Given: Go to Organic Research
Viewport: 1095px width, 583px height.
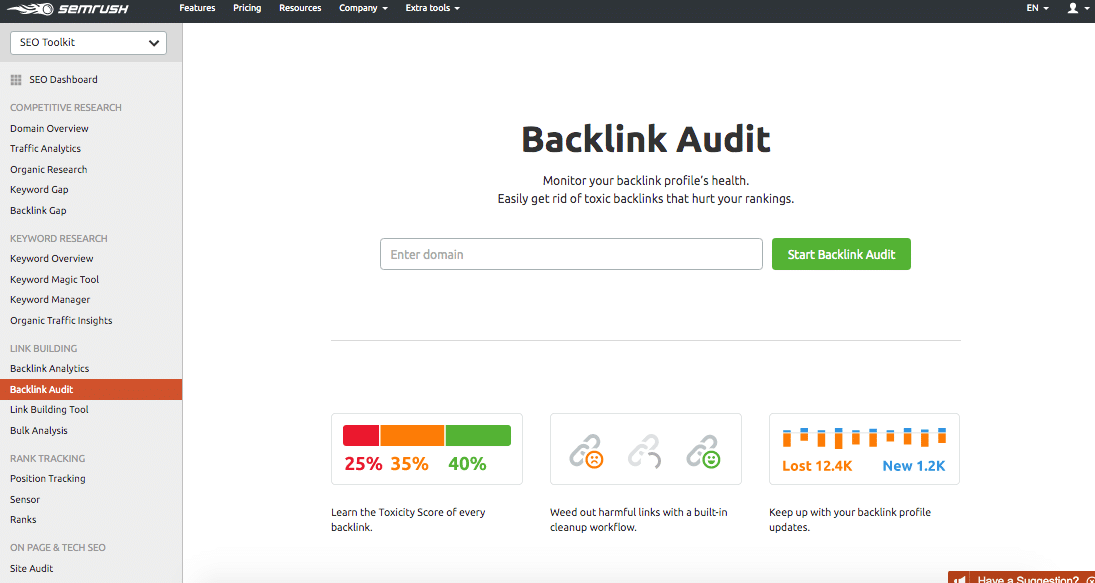Looking at the screenshot, I should (x=48, y=170).
